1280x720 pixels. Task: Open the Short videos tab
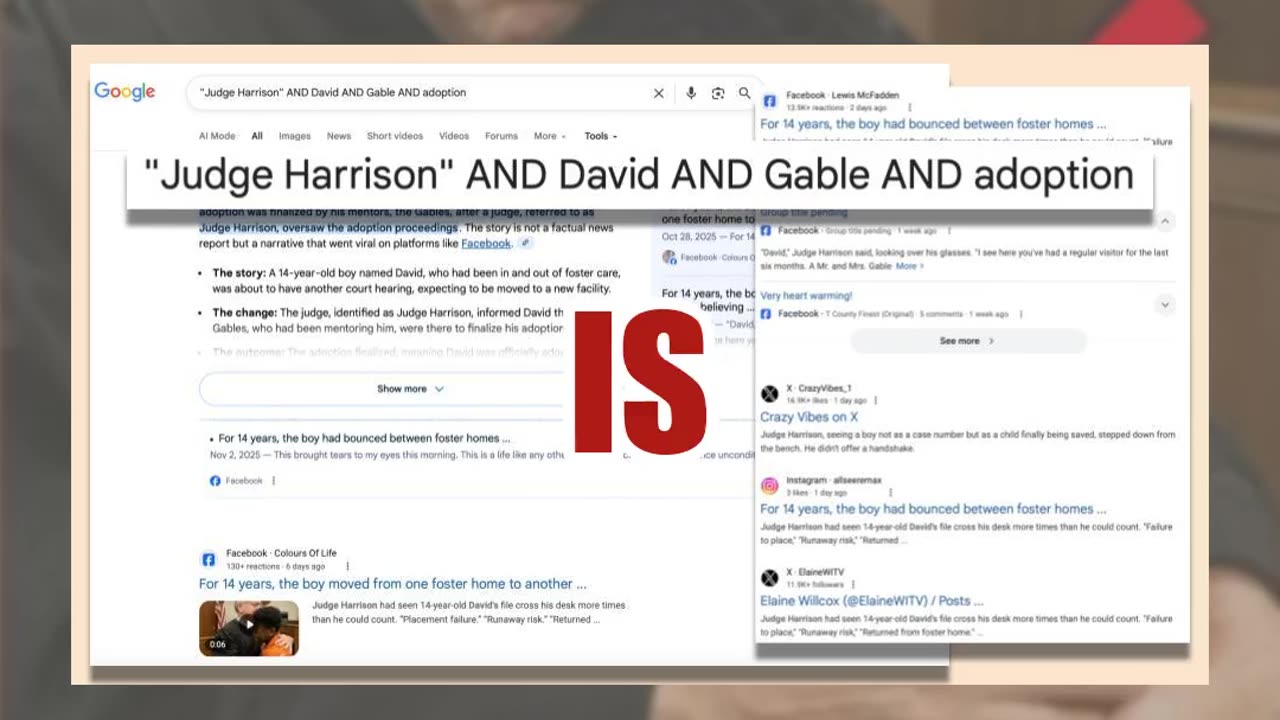(395, 136)
